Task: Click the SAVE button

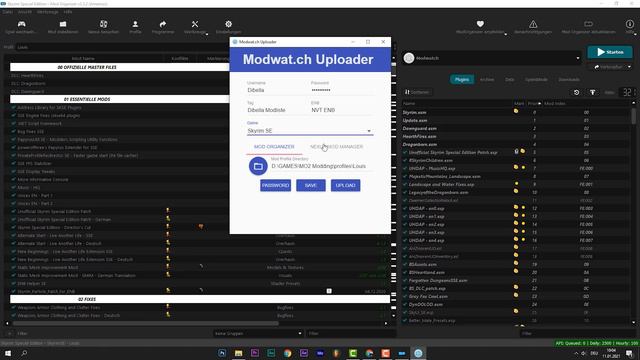Action: click(311, 186)
